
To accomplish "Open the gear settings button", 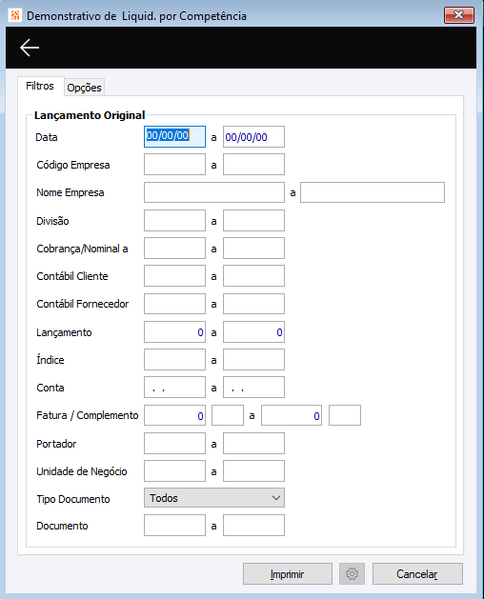I will (352, 574).
